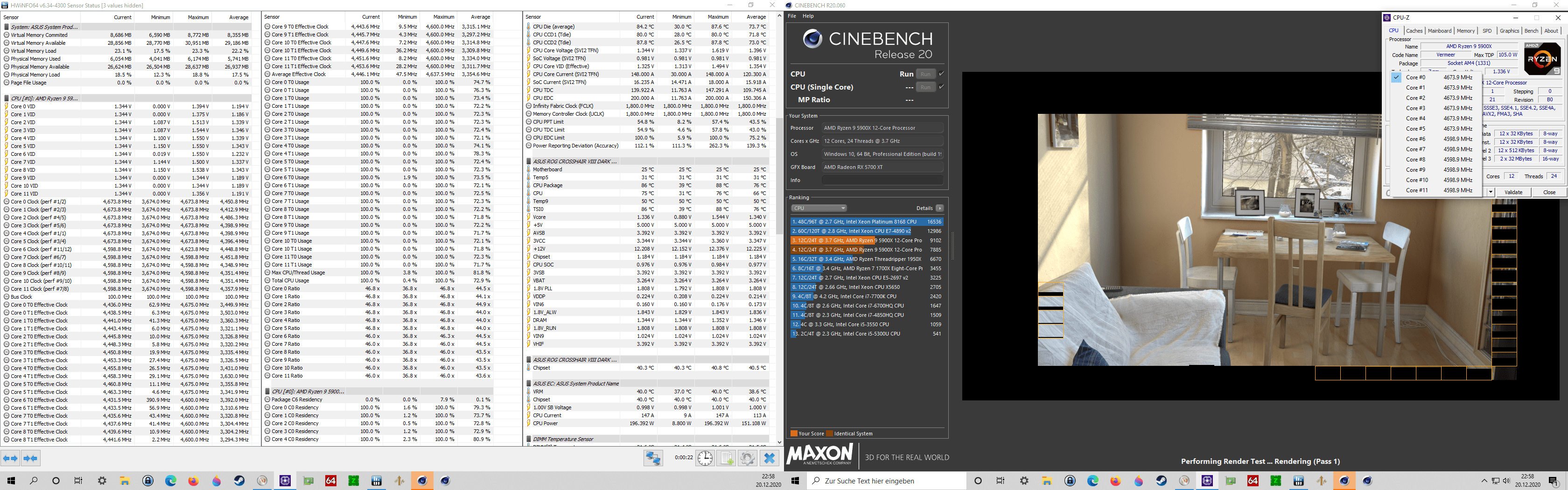Open HWiNFO sensor settings with the gear icon

coord(748,458)
